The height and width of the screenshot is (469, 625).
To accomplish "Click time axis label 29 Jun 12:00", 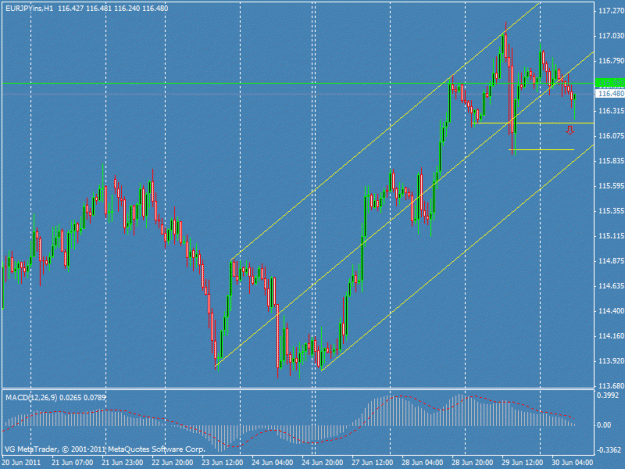I will 522,463.
